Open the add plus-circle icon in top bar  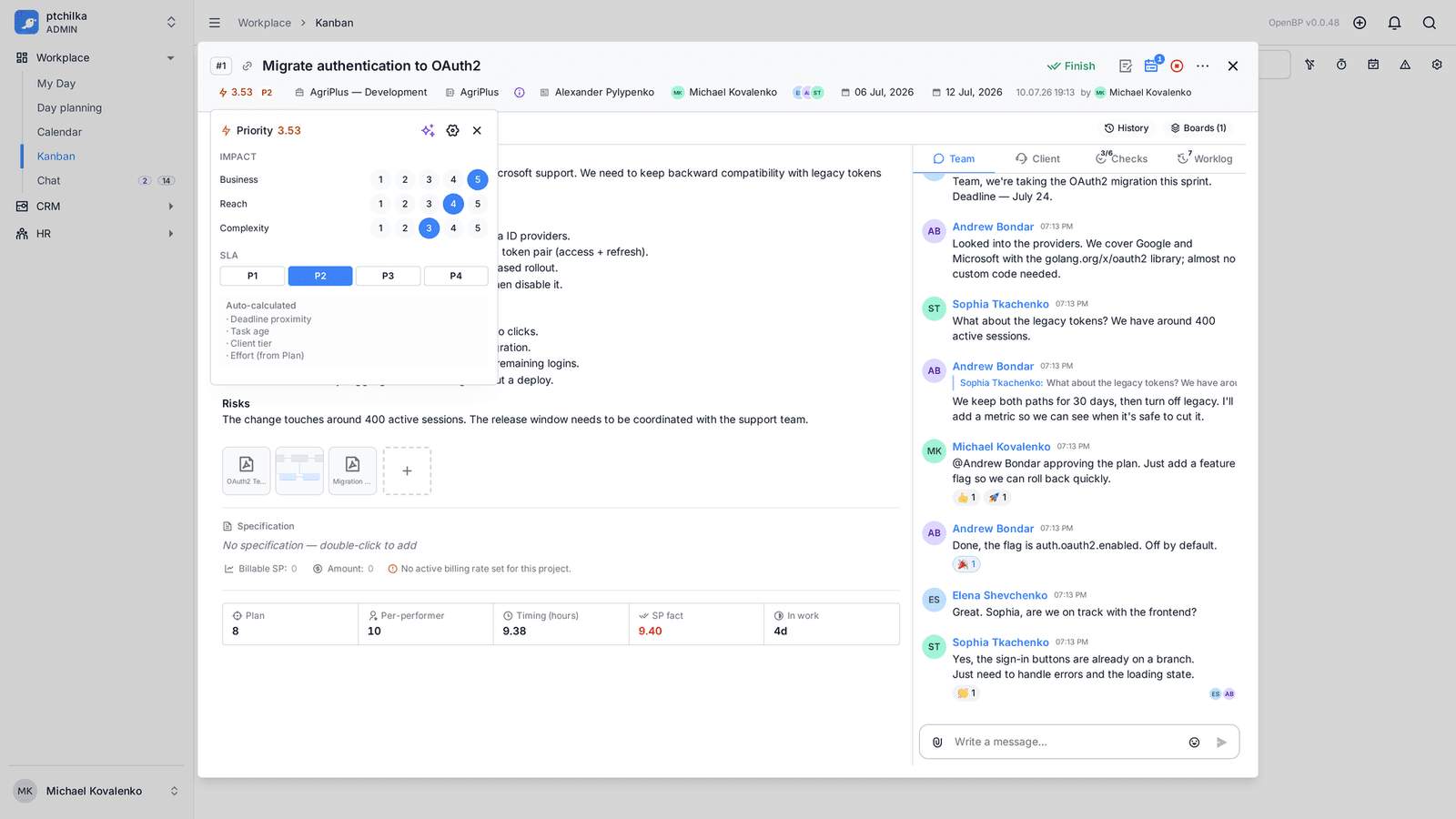pos(1360,23)
